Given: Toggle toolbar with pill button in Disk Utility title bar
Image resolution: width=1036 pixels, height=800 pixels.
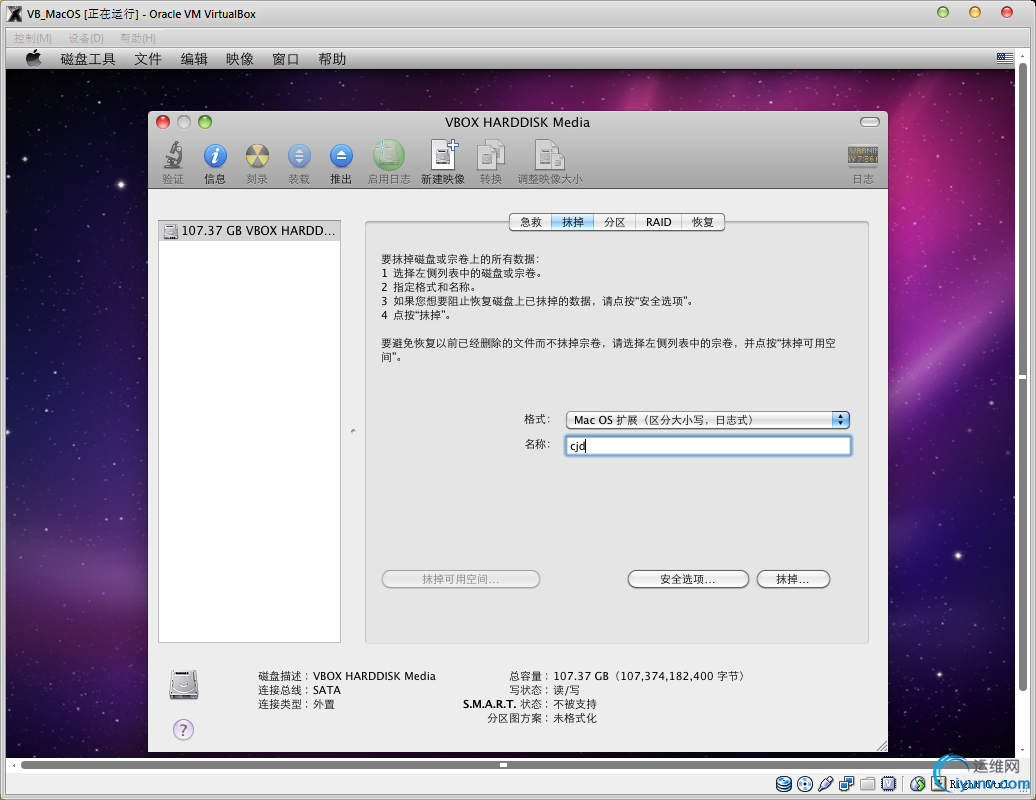Looking at the screenshot, I should [870, 122].
